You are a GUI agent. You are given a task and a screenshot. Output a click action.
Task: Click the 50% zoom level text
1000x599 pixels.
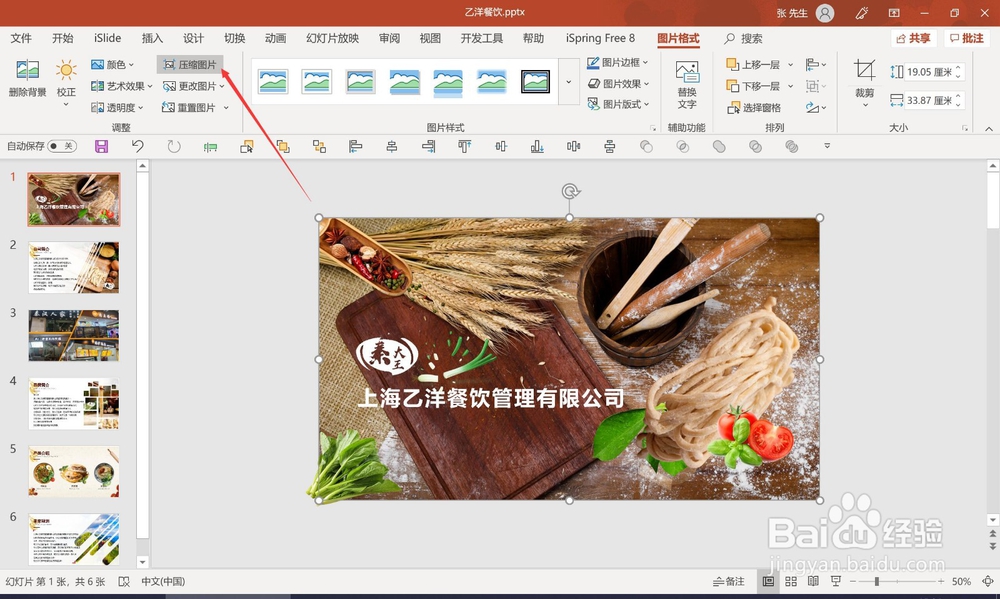(961, 581)
